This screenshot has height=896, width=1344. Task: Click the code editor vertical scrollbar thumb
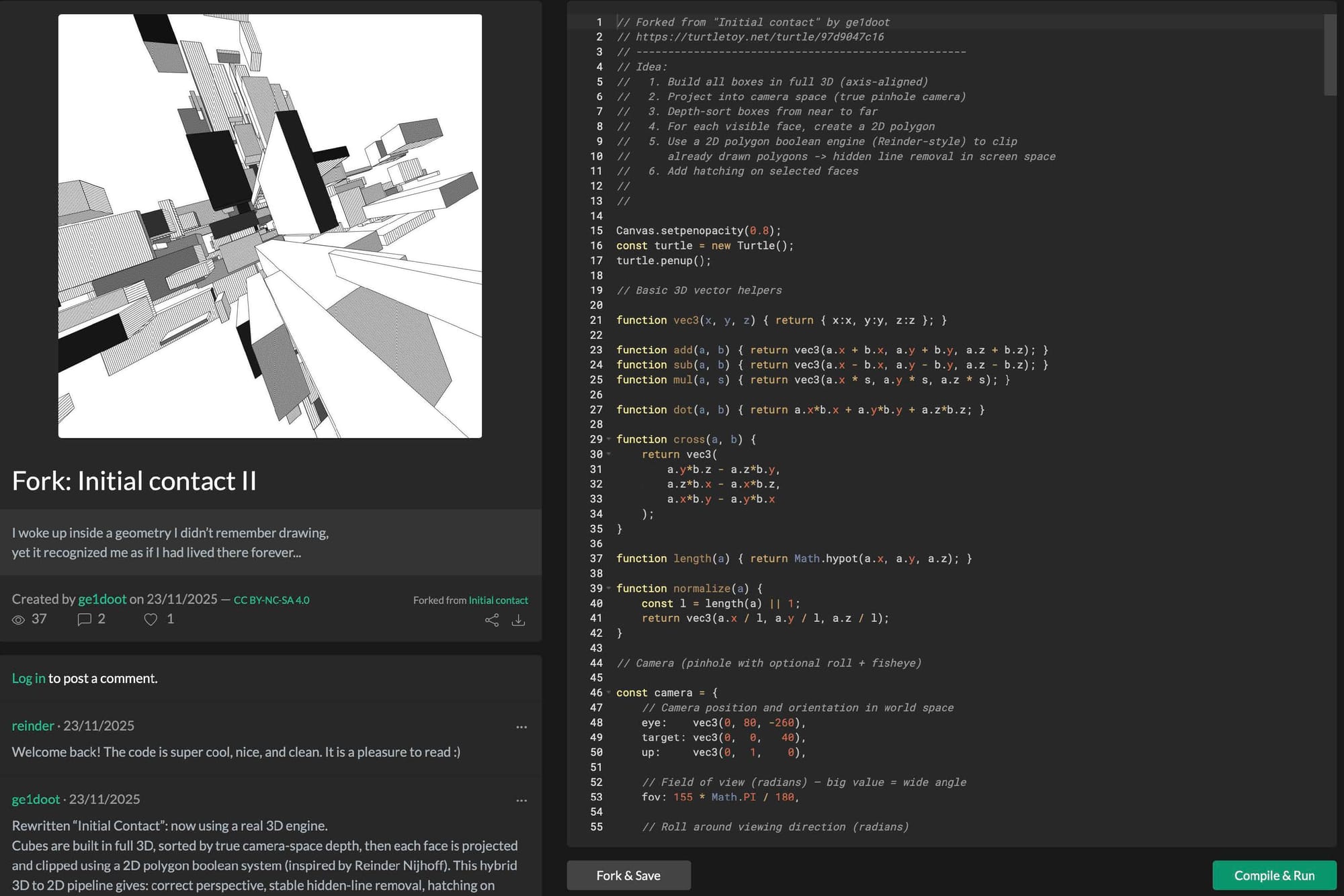1329,55
